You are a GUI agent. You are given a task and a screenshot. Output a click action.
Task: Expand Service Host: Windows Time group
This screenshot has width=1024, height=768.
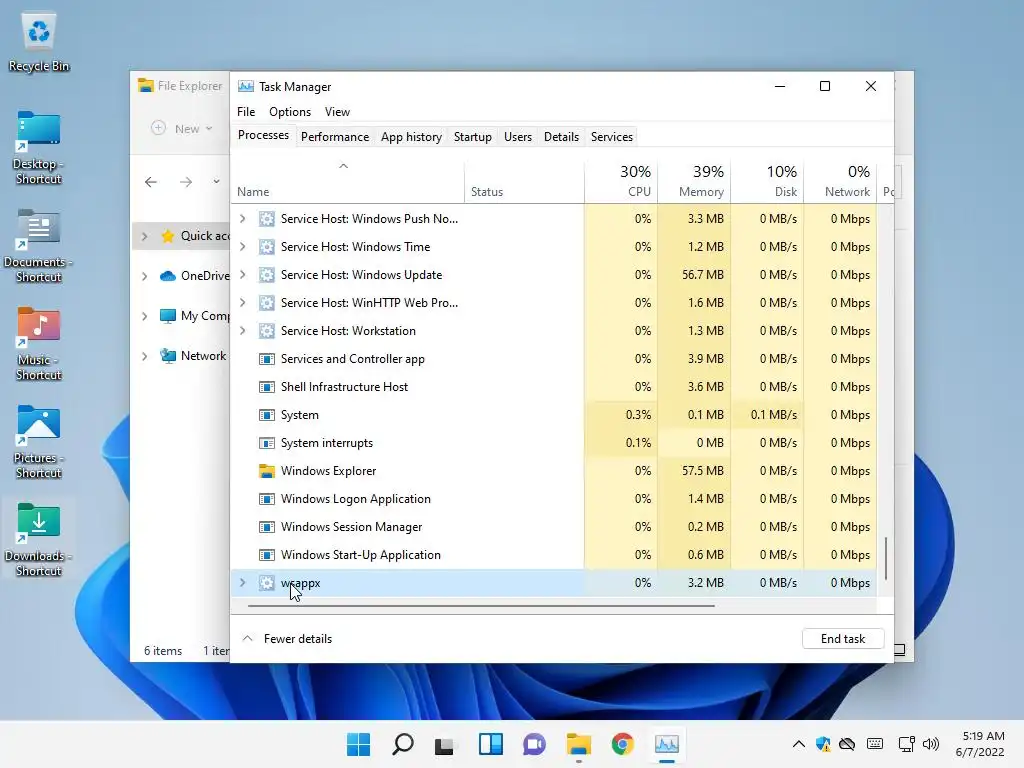pyautogui.click(x=242, y=247)
